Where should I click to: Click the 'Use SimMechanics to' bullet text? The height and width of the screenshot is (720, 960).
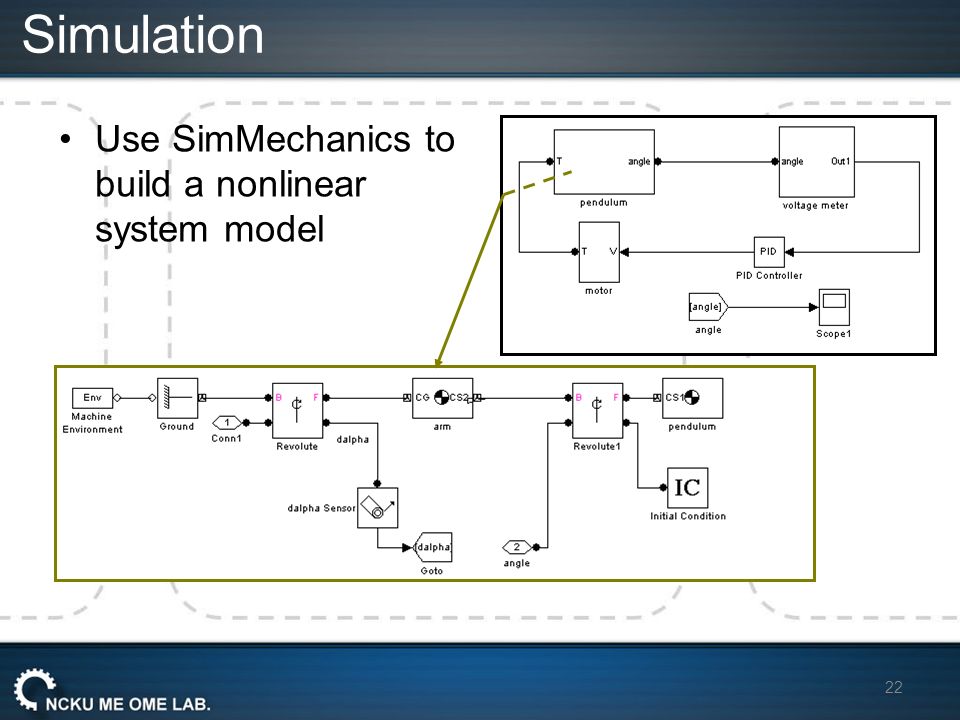275,139
